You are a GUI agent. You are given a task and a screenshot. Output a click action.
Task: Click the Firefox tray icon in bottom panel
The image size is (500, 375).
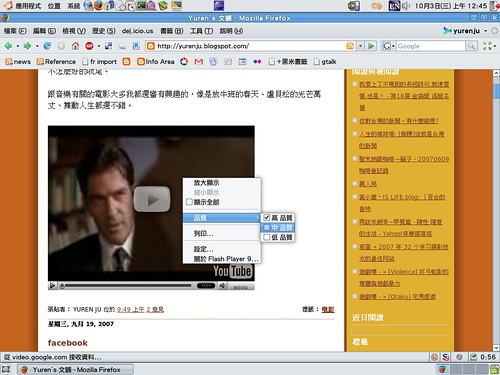pyautogui.click(x=442, y=369)
